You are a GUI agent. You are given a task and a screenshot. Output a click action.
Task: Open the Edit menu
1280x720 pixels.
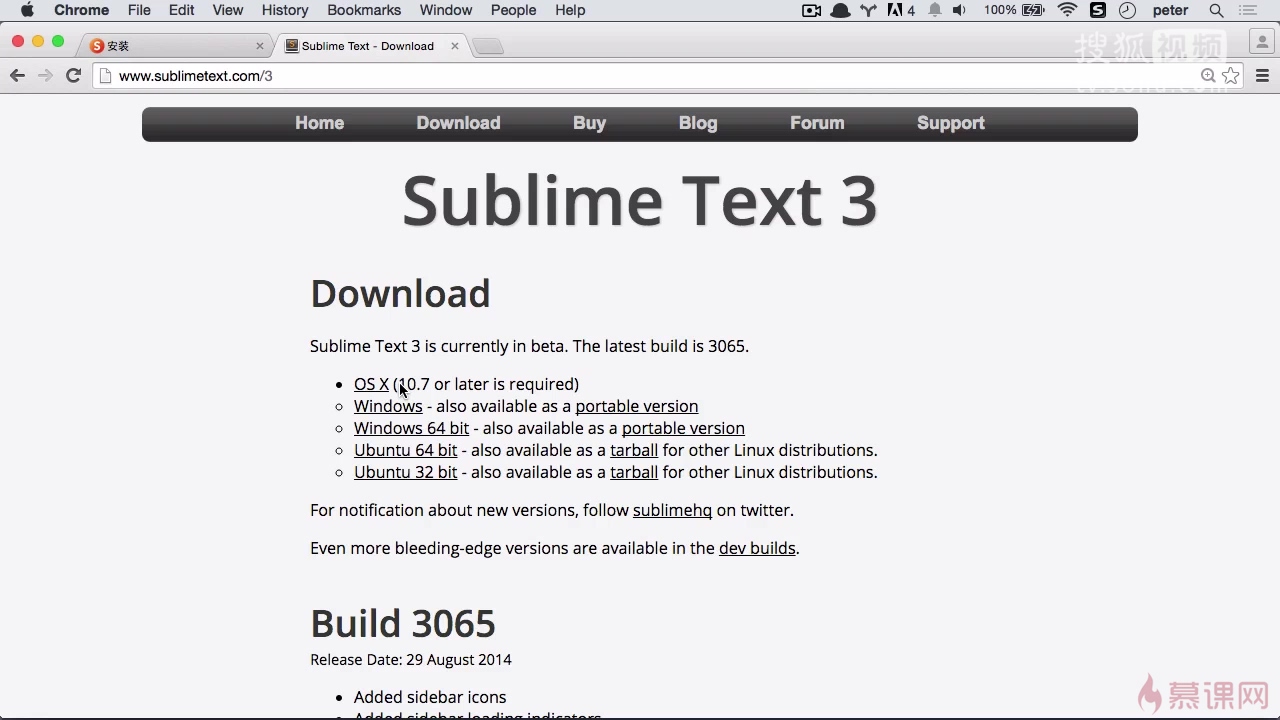click(x=181, y=10)
